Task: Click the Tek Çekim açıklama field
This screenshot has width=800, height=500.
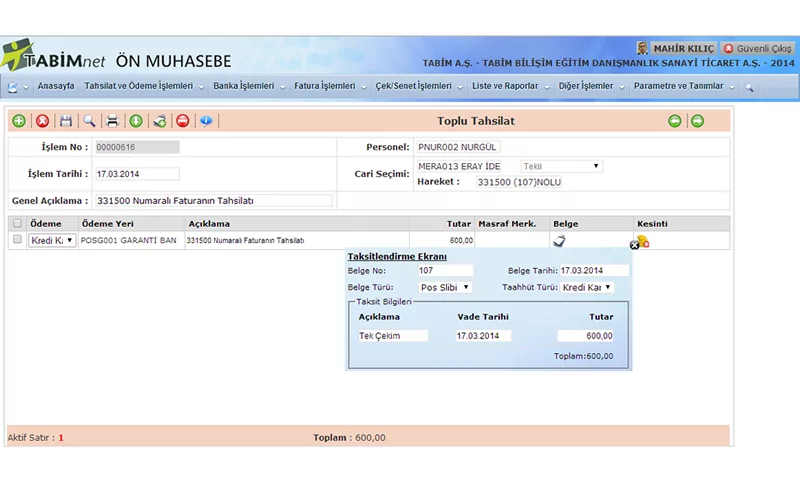Action: 393,336
